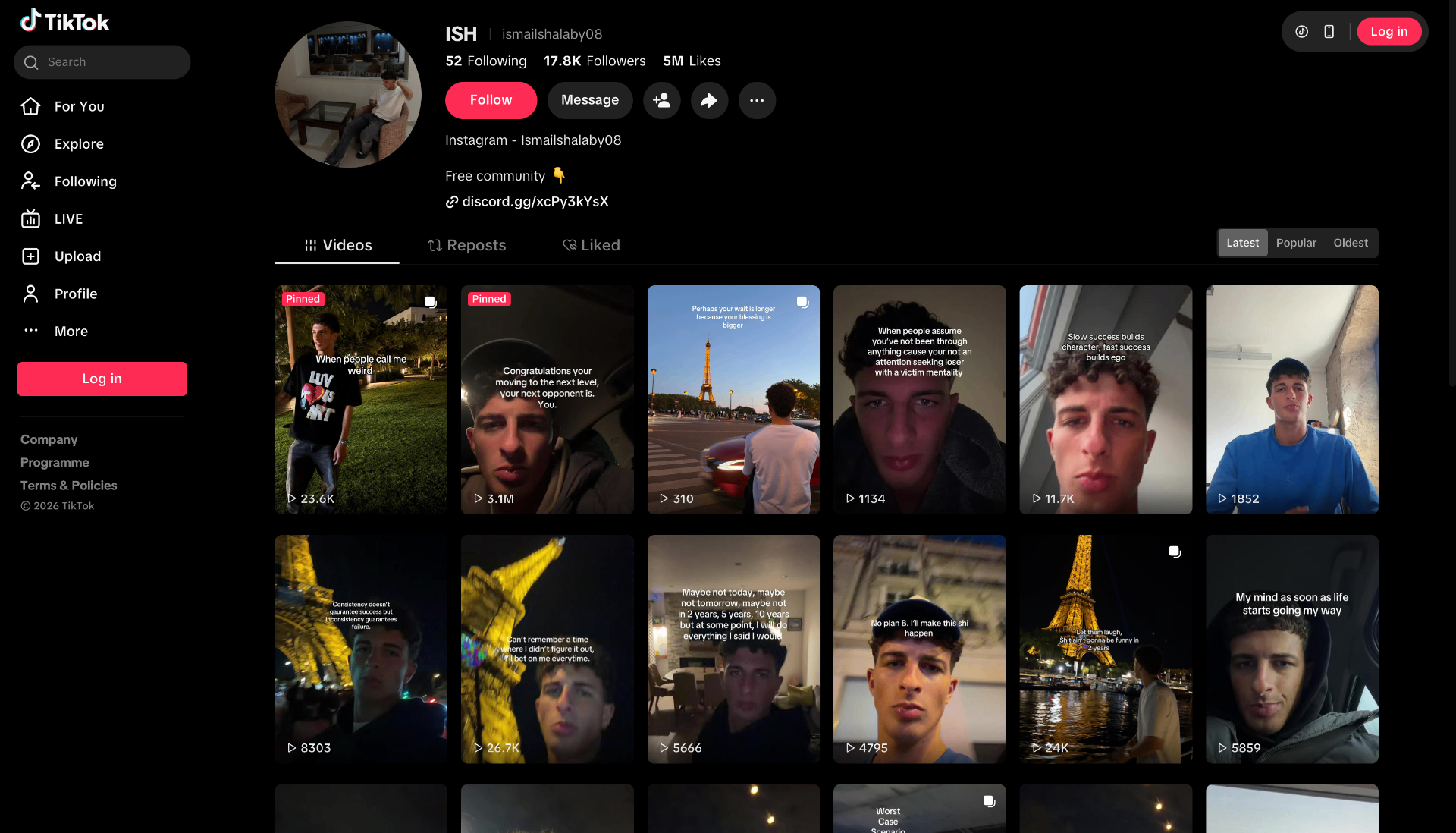Share profile via arrow icon
The image size is (1456, 833).
(x=709, y=100)
